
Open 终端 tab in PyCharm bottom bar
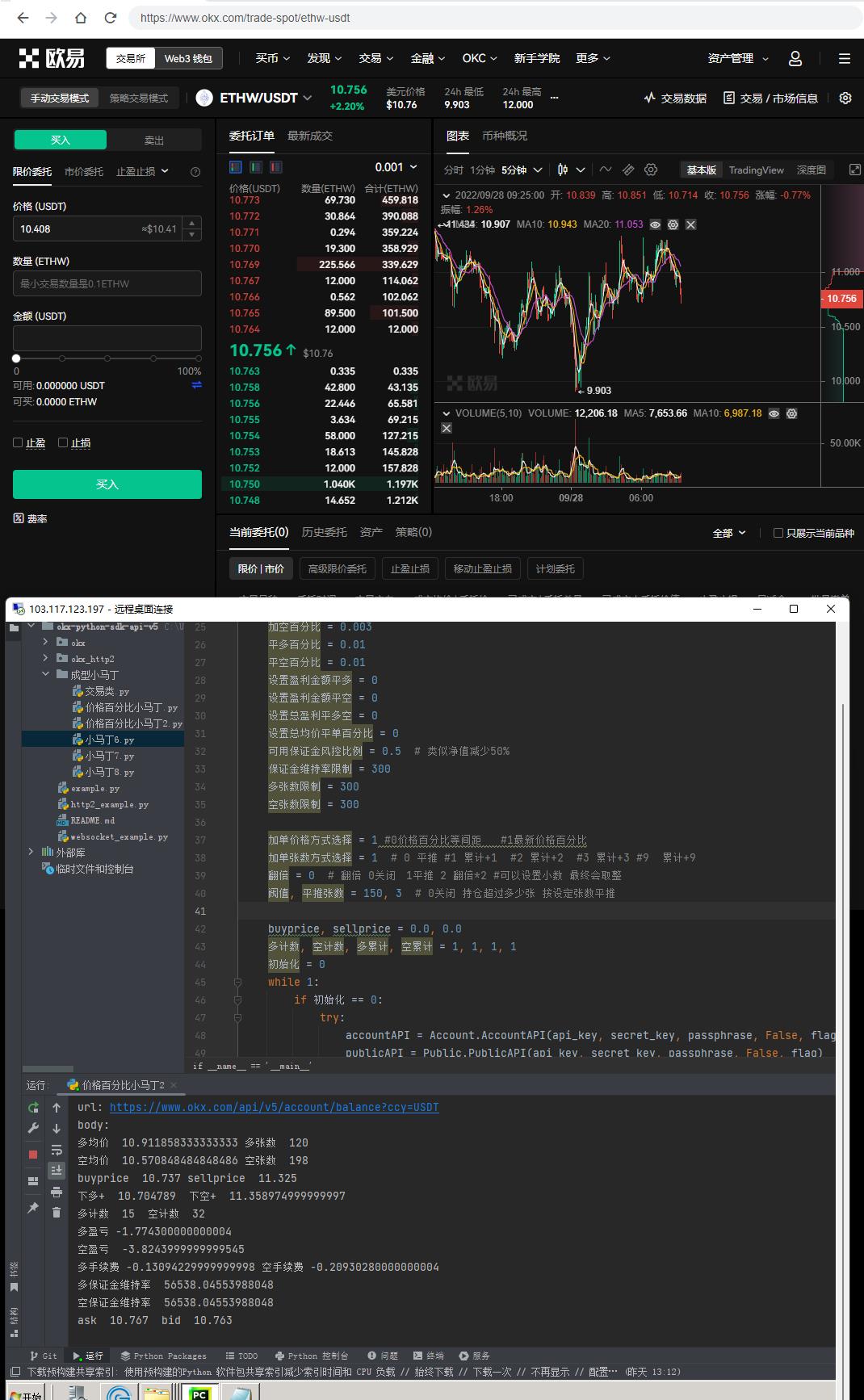(429, 1356)
